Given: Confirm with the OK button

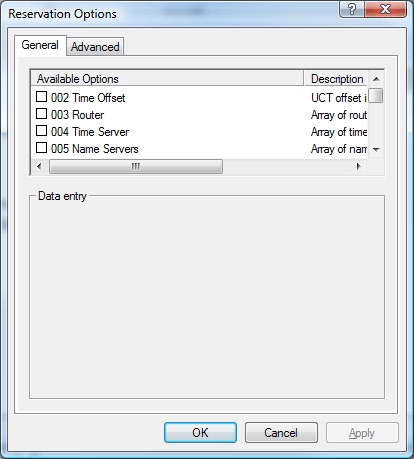Looking at the screenshot, I should point(200,433).
